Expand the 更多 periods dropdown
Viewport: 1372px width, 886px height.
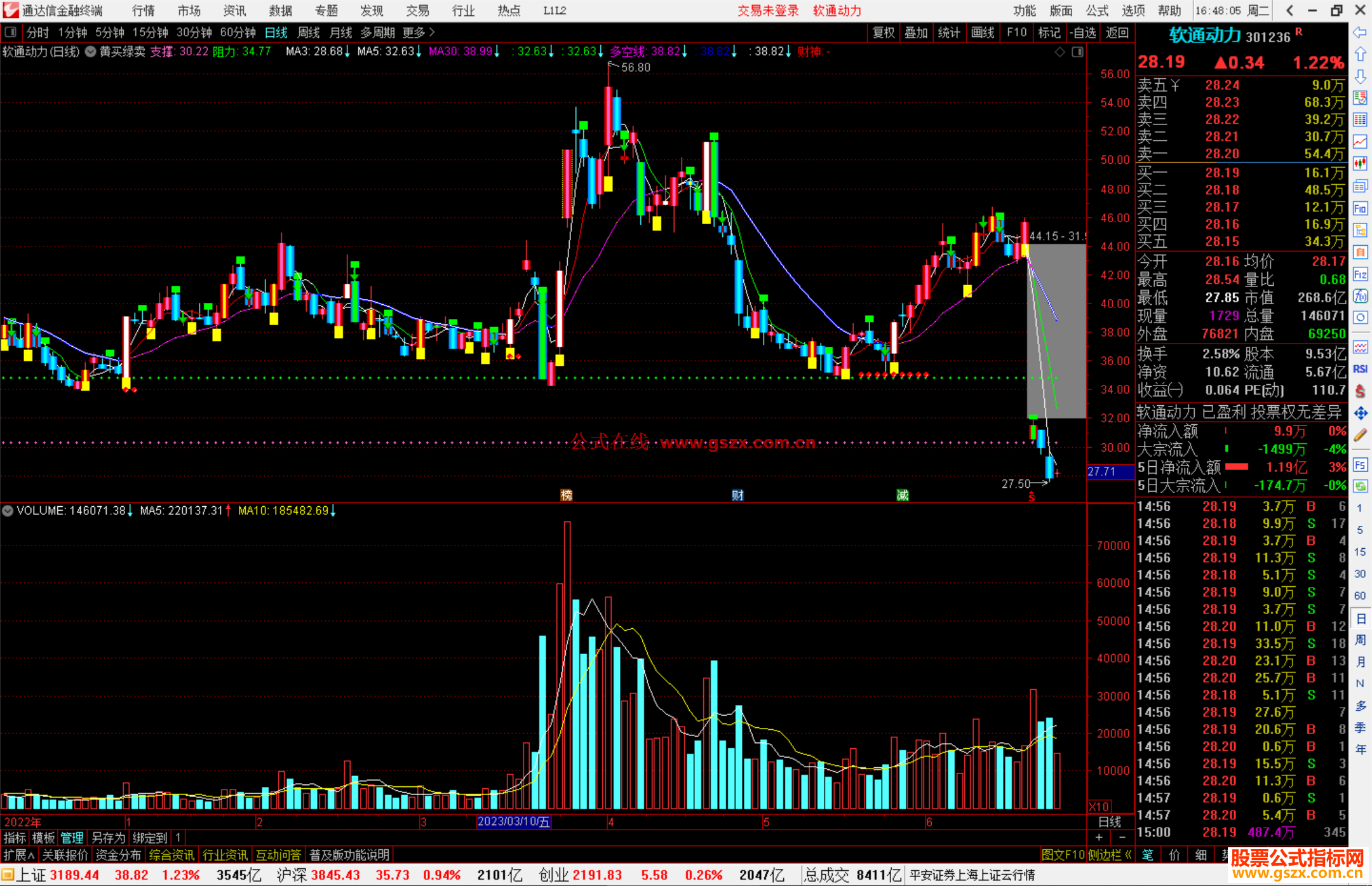(x=418, y=32)
